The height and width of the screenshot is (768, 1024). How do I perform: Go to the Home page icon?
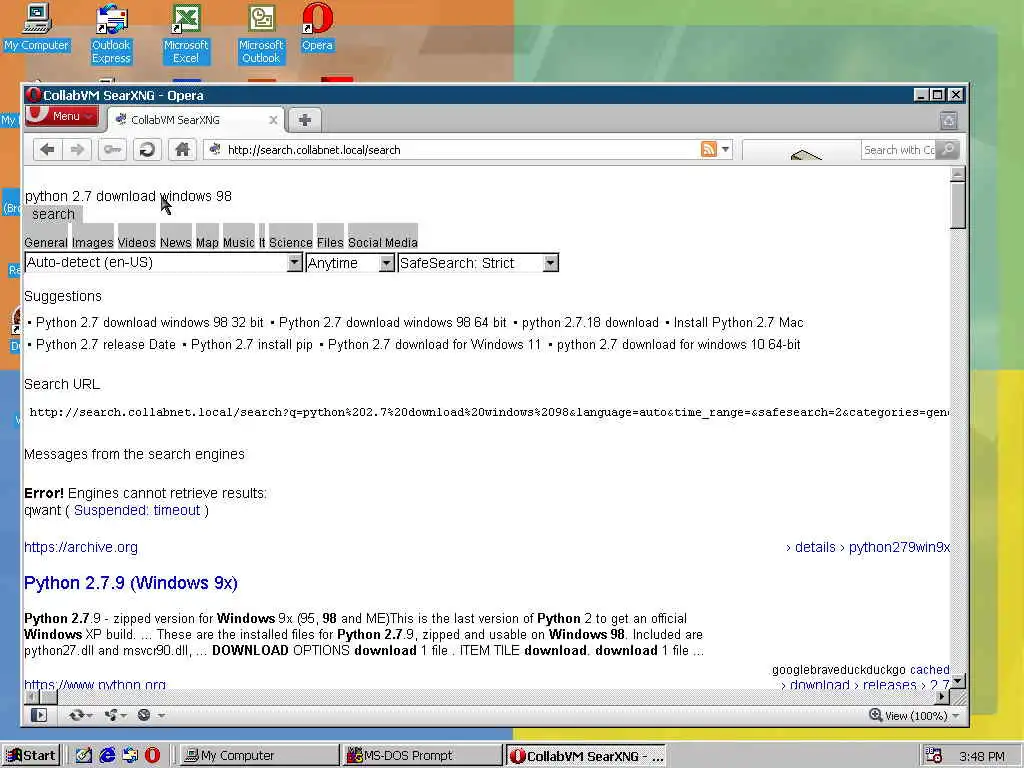pyautogui.click(x=182, y=150)
